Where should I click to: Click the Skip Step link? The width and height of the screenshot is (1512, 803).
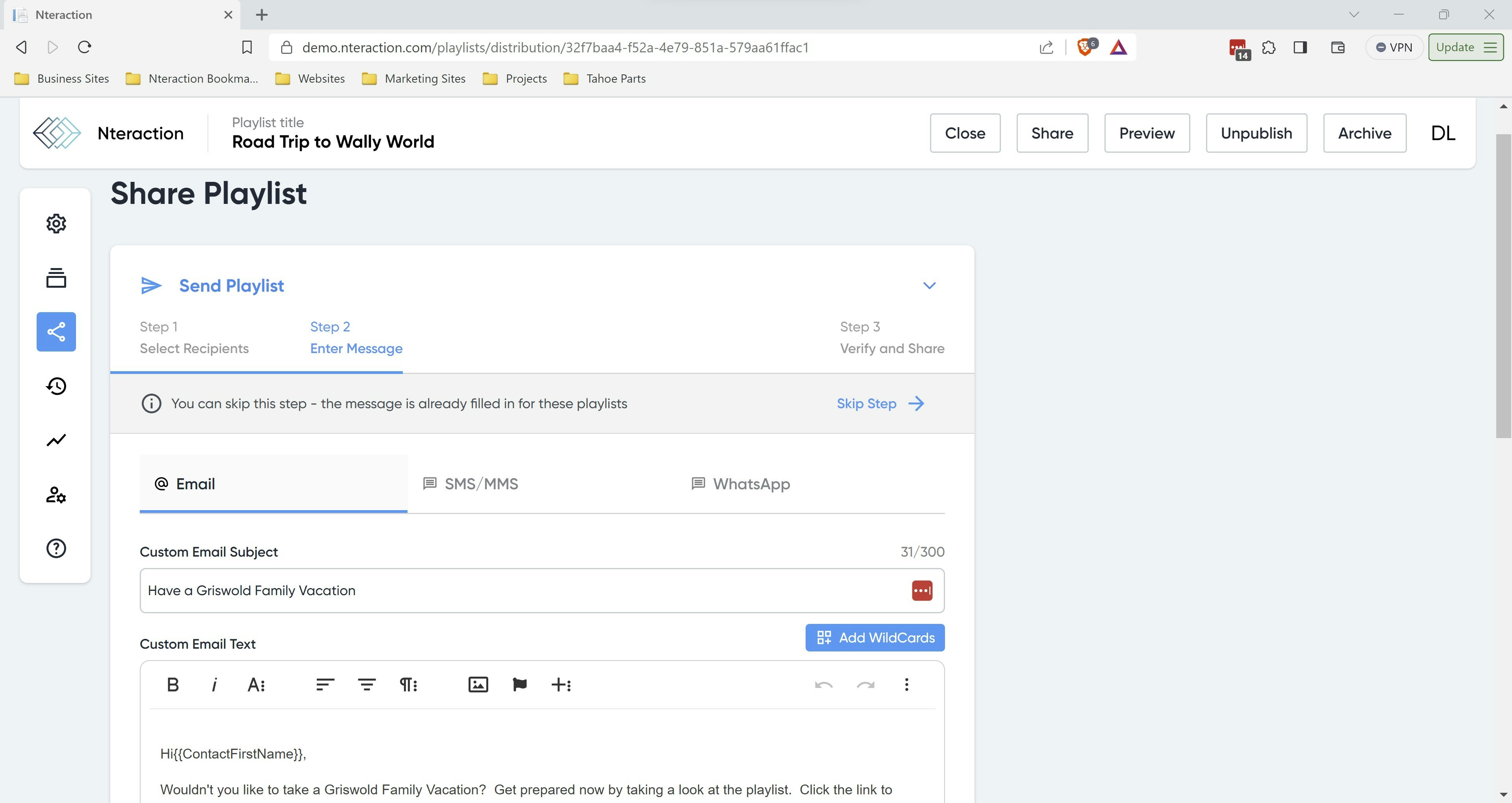click(x=880, y=404)
